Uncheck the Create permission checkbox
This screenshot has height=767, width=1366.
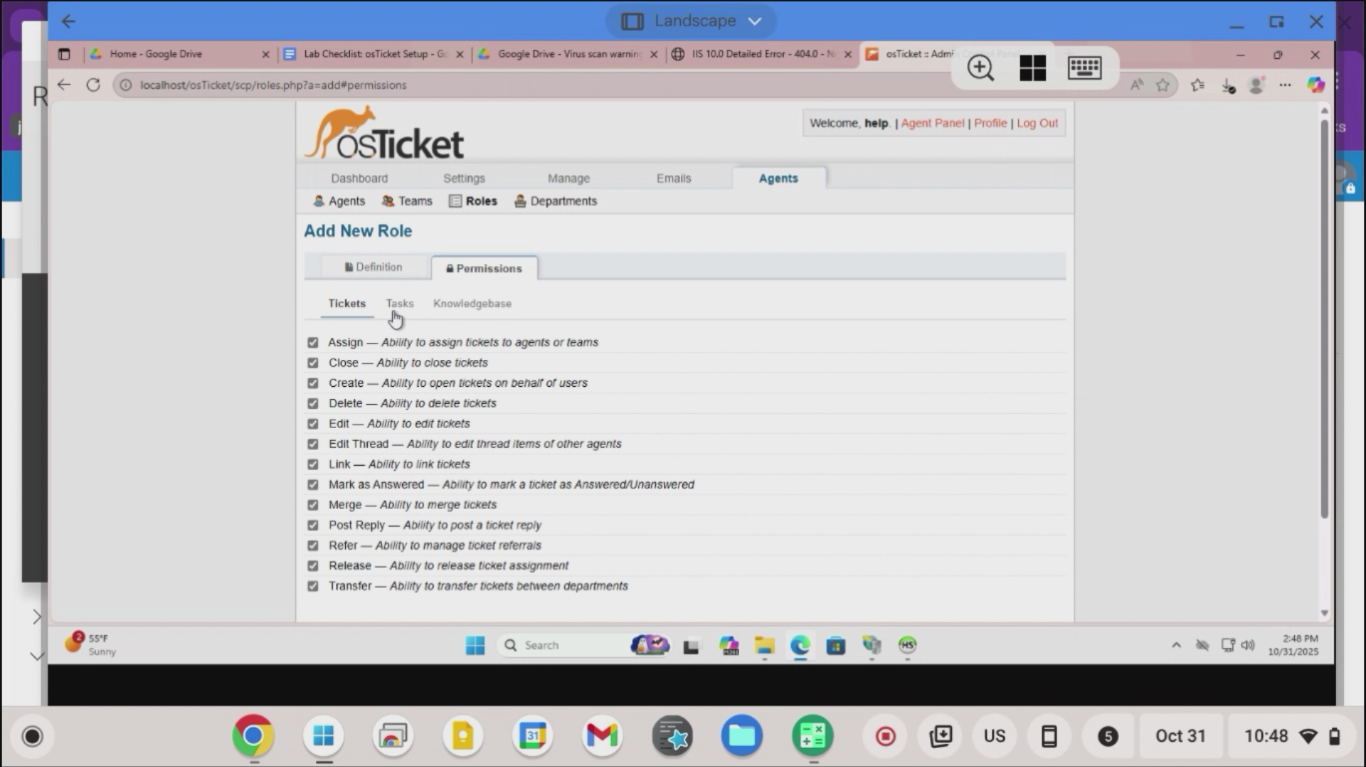(313, 383)
